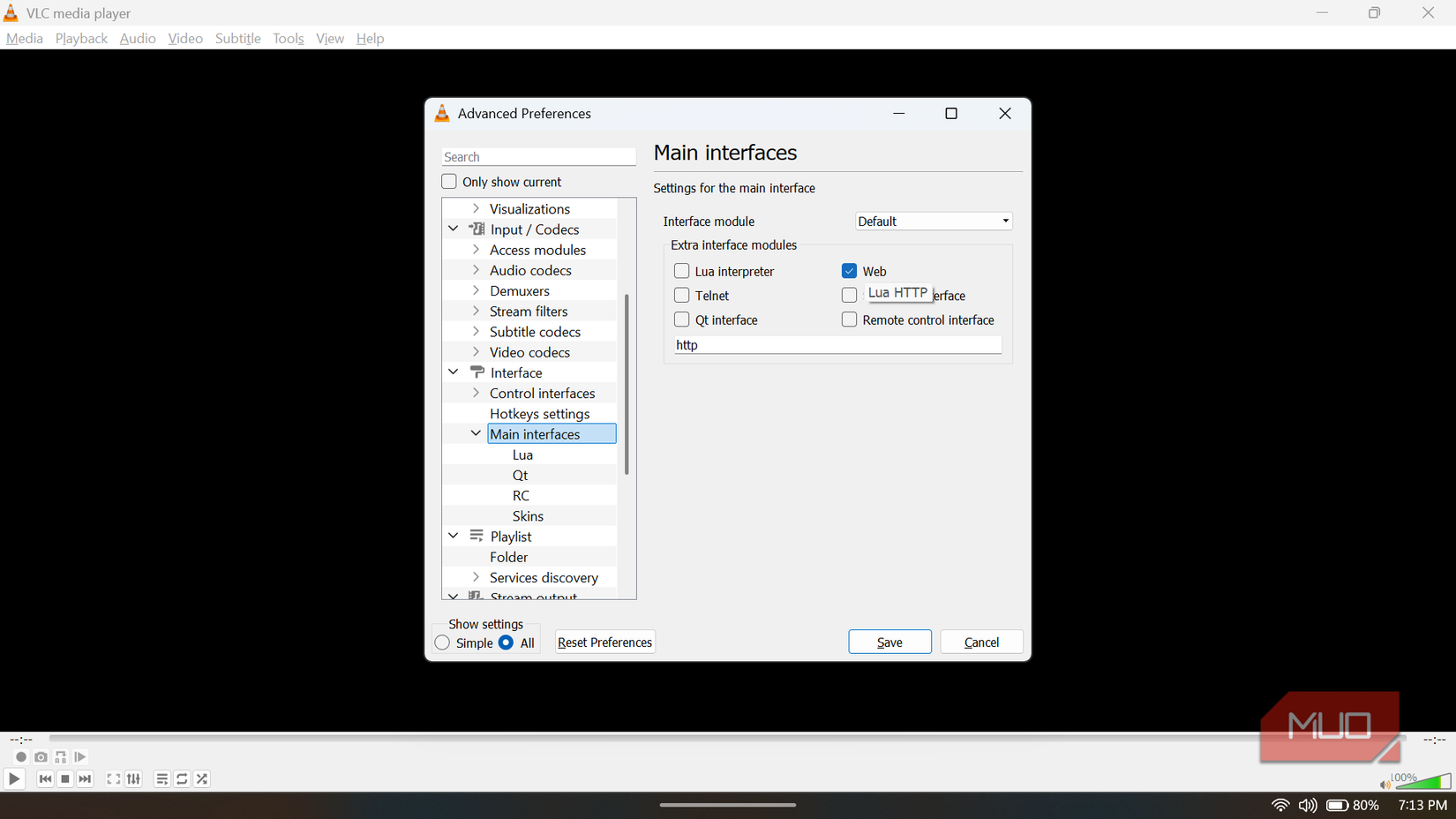The height and width of the screenshot is (819, 1456).
Task: Expand Audio codecs node
Action: [476, 270]
